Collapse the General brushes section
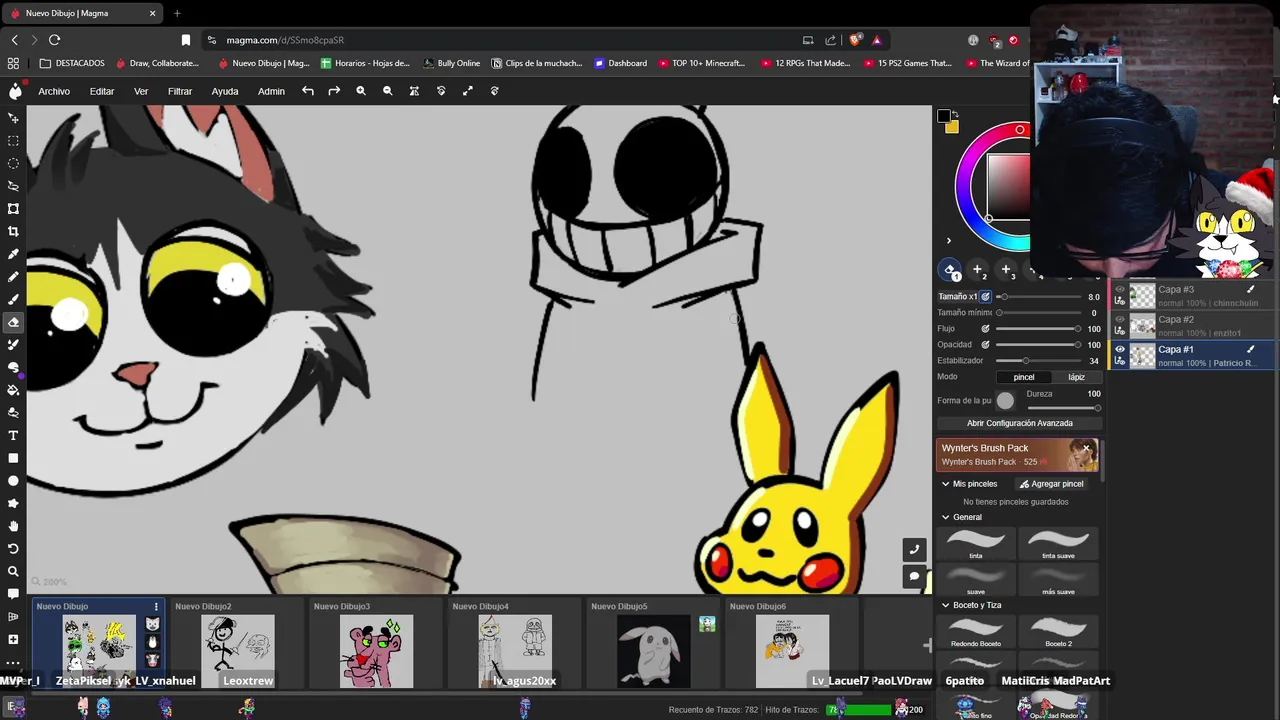This screenshot has height=720, width=1280. (946, 517)
